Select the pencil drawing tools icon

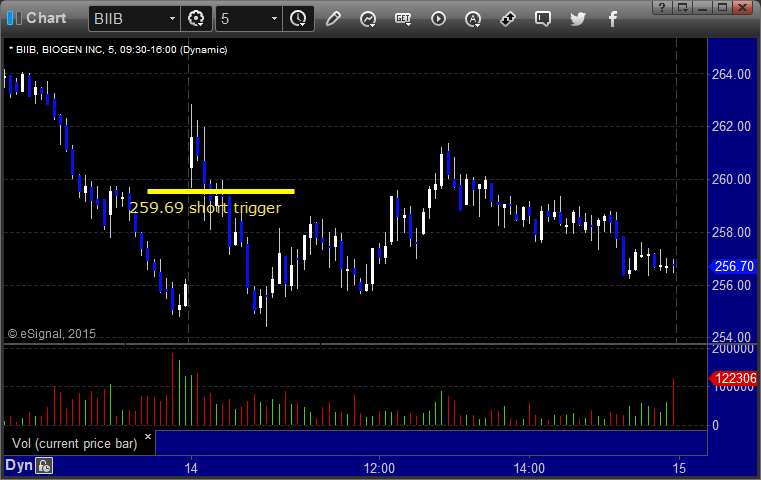(333, 19)
